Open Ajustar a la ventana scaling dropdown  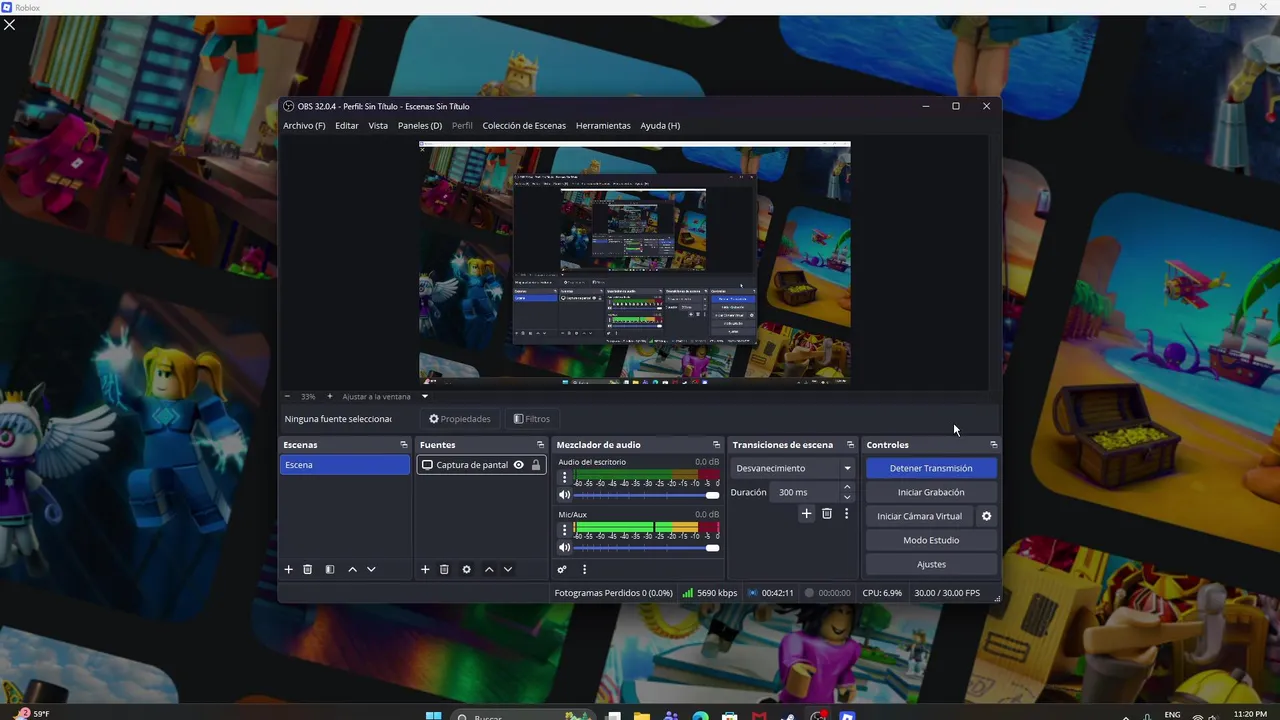click(385, 396)
